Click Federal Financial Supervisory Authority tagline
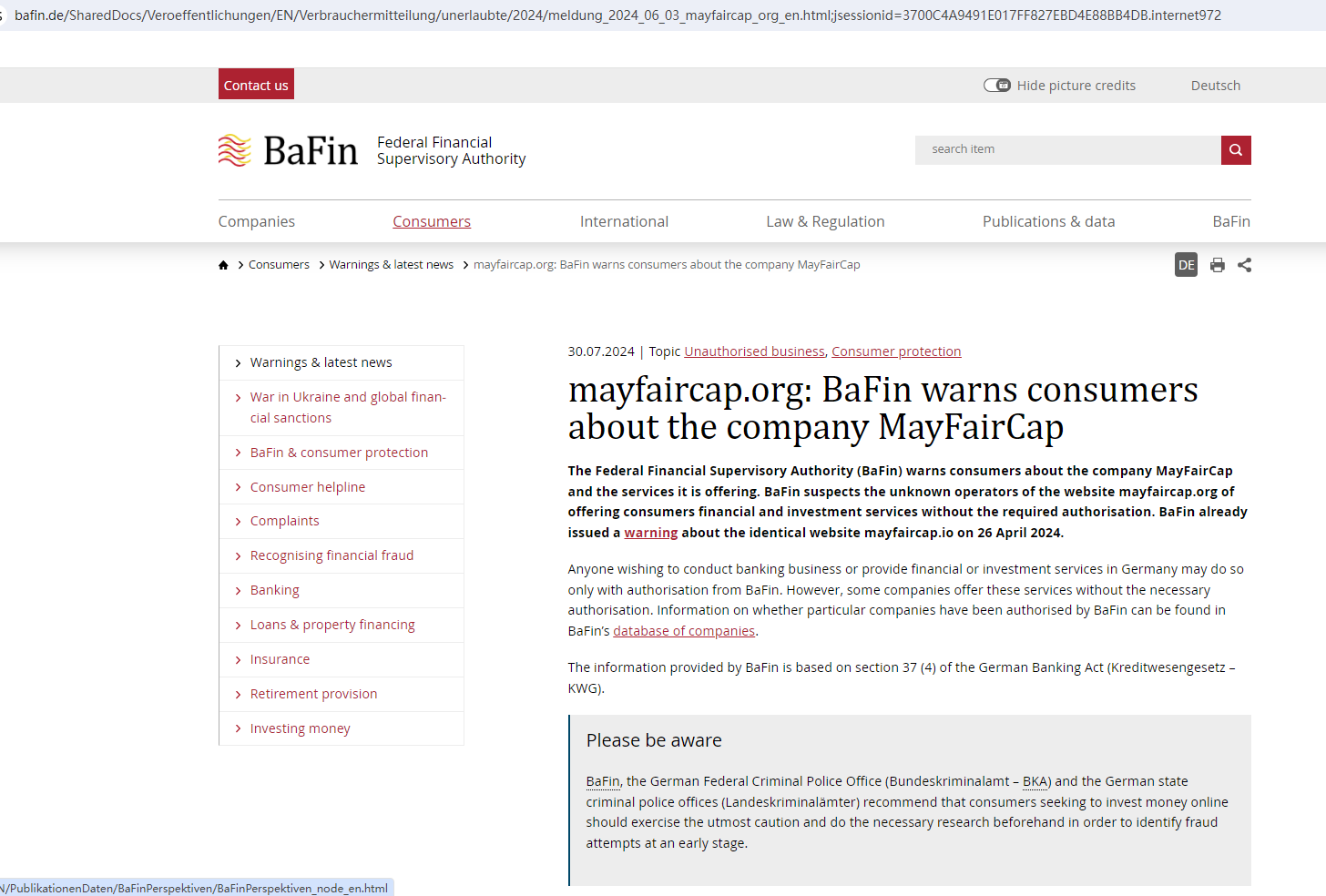The width and height of the screenshot is (1326, 896). pos(452,150)
